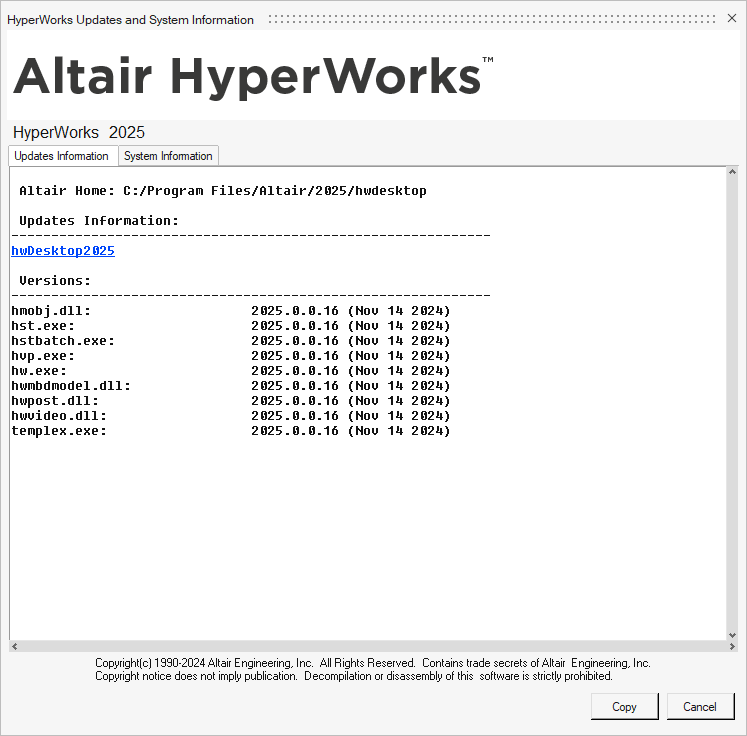
Task: Click the 'Updates Information:' heading text
Action: [x=99, y=221]
